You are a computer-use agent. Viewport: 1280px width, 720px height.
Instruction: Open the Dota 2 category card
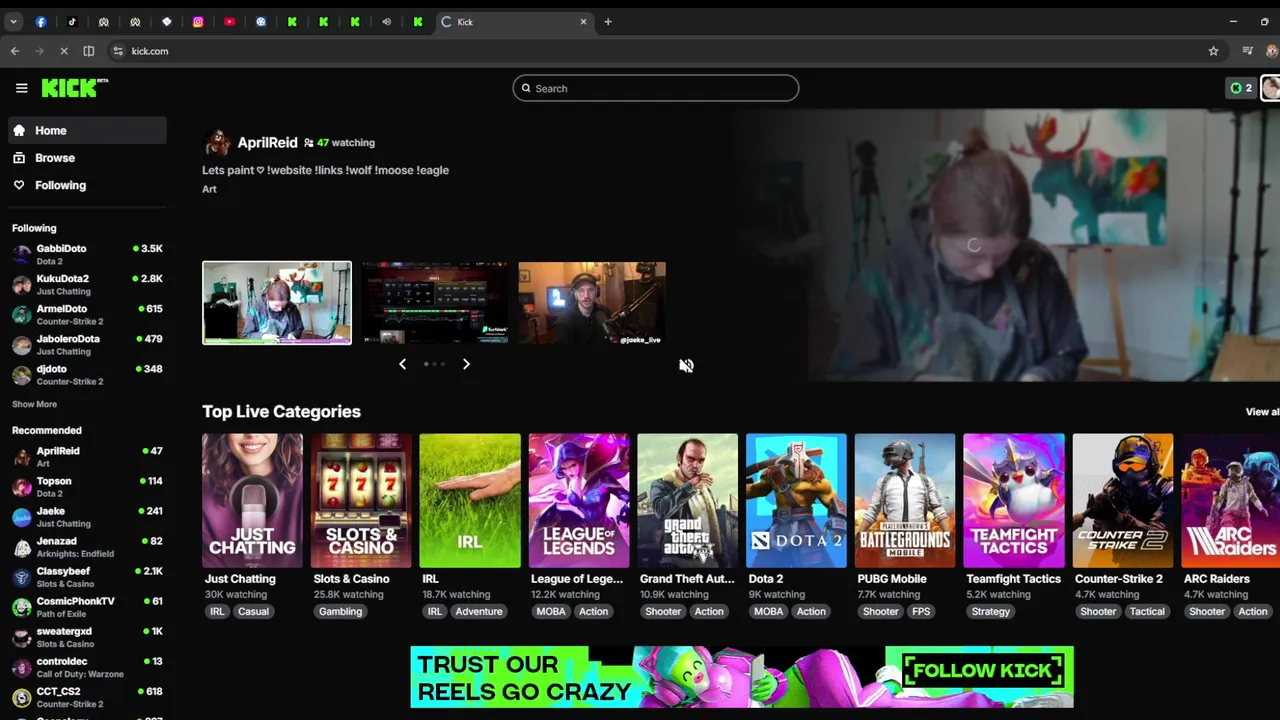pos(796,500)
